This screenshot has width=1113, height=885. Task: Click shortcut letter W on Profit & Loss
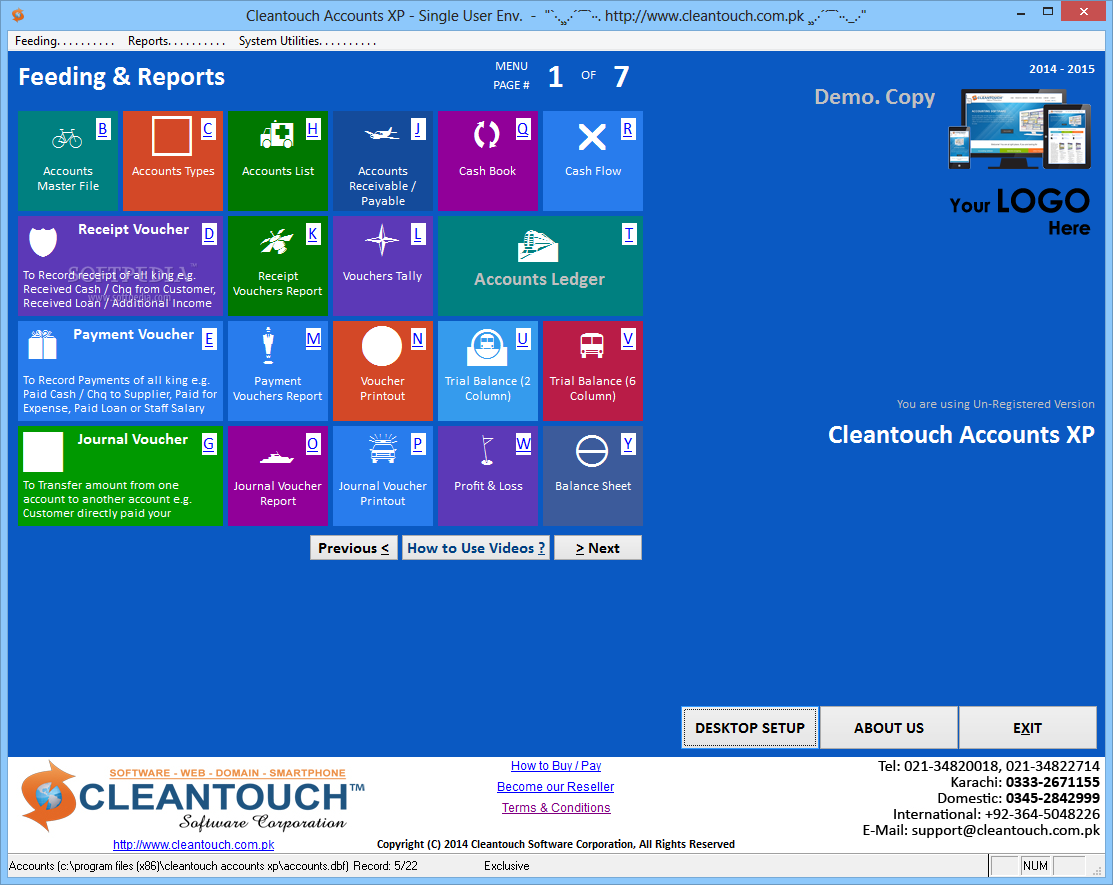pos(523,444)
